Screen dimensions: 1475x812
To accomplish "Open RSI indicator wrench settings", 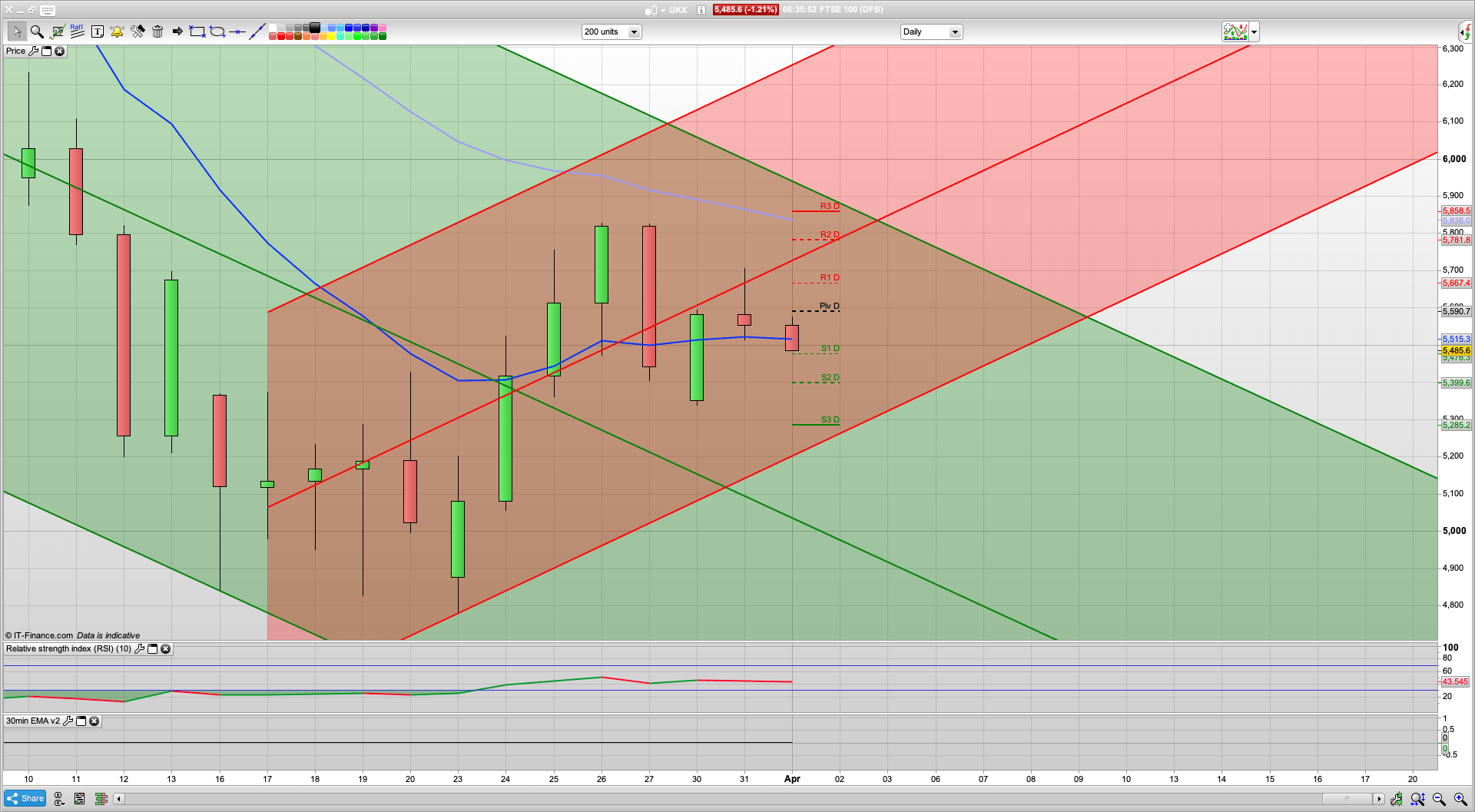I will click(139, 648).
